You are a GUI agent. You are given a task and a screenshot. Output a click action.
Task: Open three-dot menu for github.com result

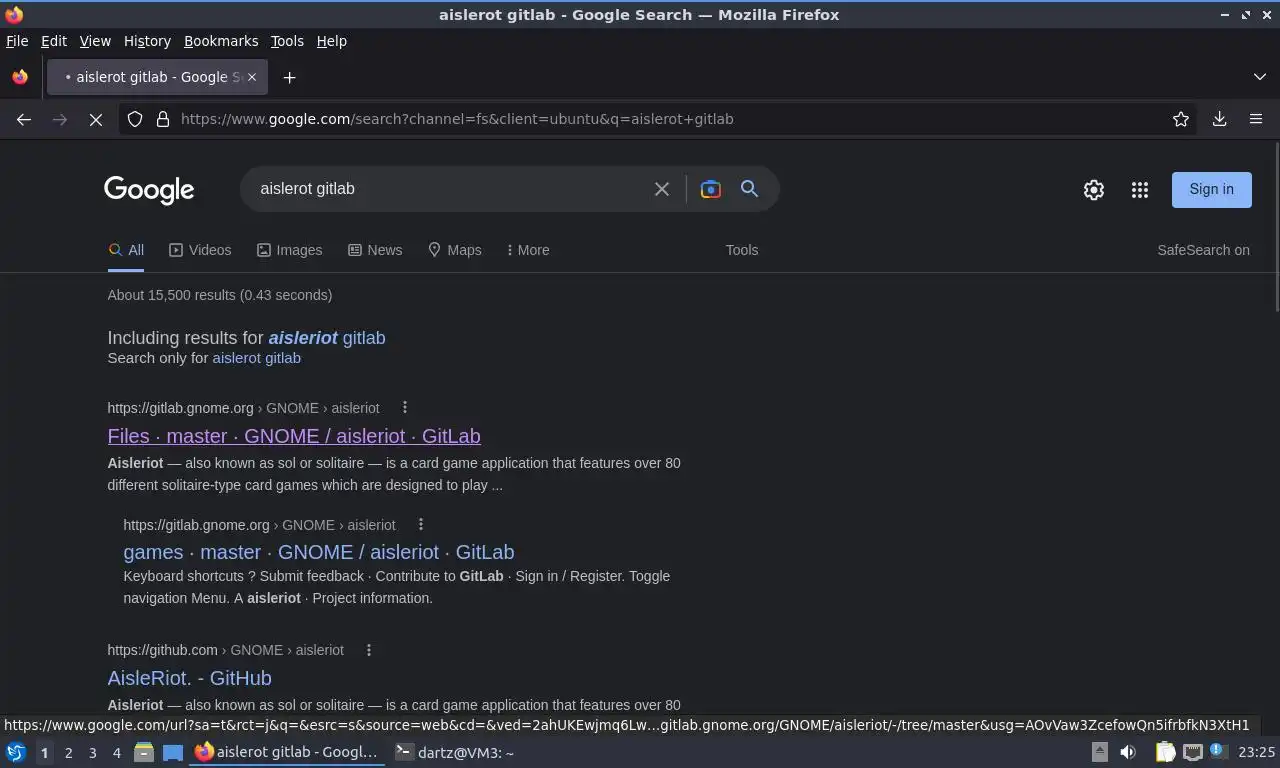(x=369, y=650)
